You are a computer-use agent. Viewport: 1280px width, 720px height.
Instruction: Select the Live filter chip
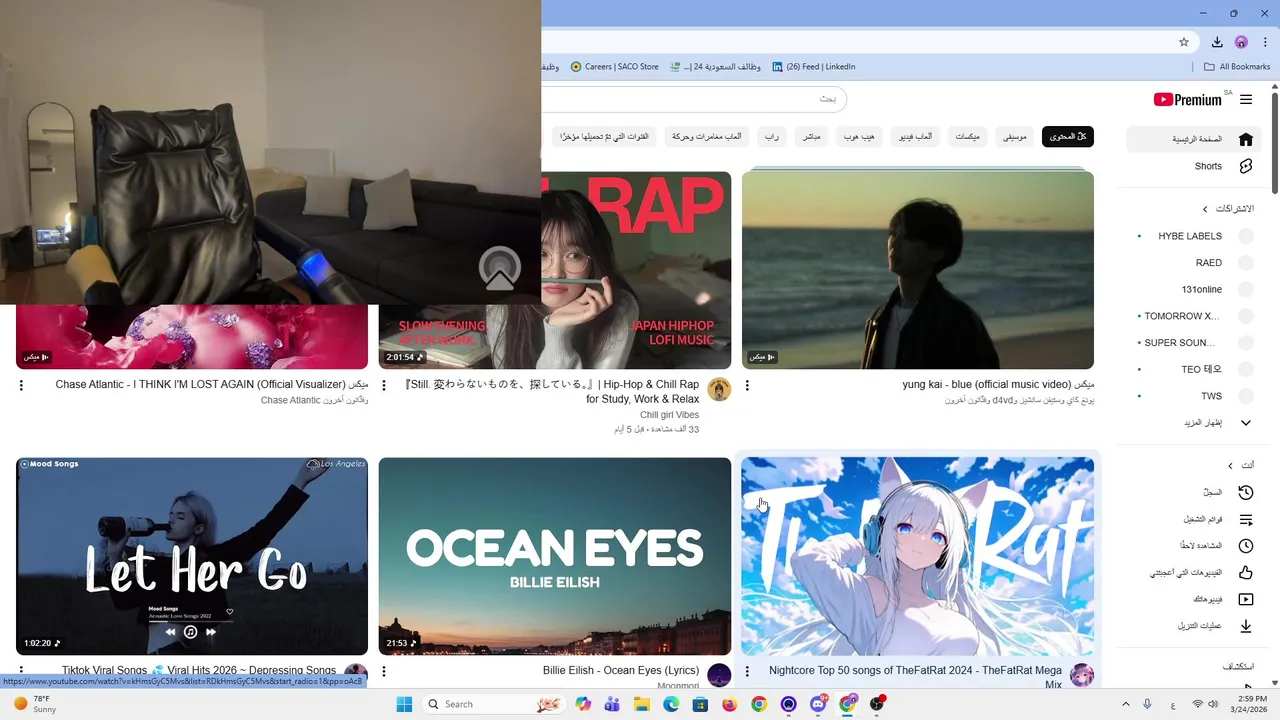(x=811, y=136)
